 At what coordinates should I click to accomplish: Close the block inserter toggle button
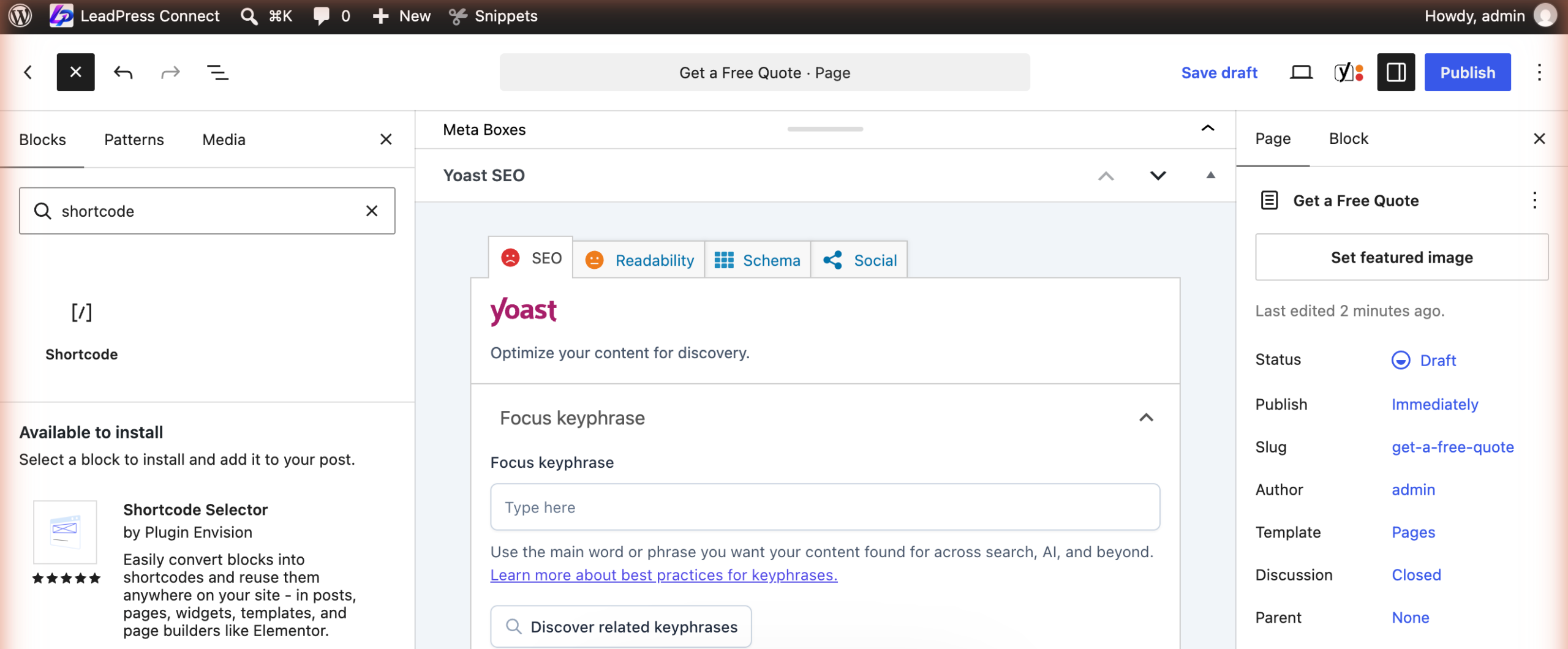point(76,72)
